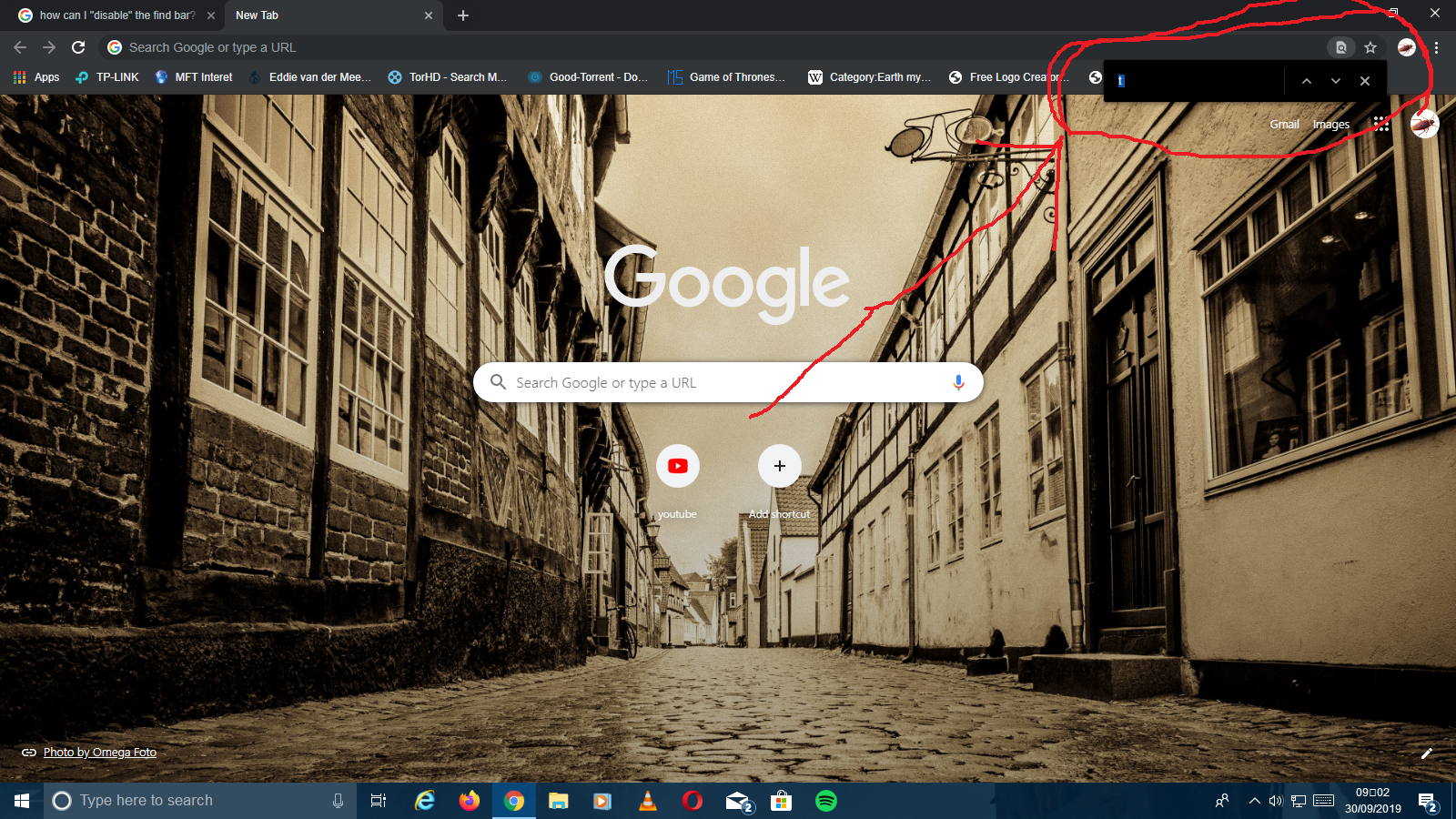Viewport: 1456px width, 819px height.
Task: Reload the current page
Action: click(78, 47)
